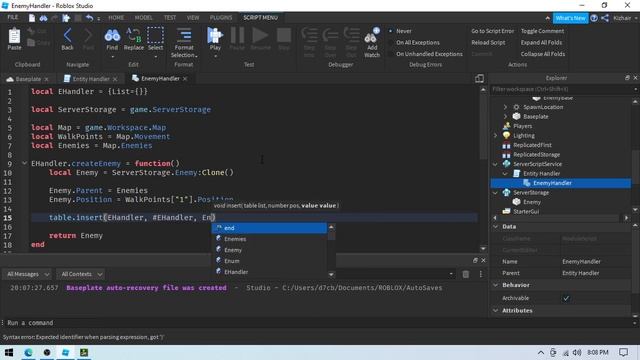Image resolution: width=640 pixels, height=360 pixels.
Task: Switch to VIEW ribbon tab
Action: coord(193,18)
